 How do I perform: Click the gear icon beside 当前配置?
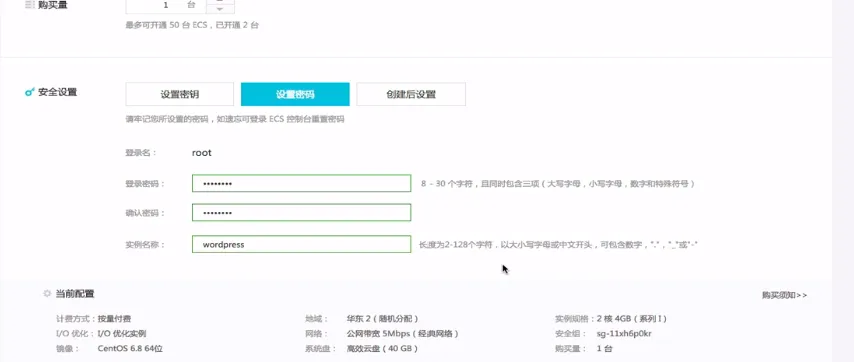[47, 293]
